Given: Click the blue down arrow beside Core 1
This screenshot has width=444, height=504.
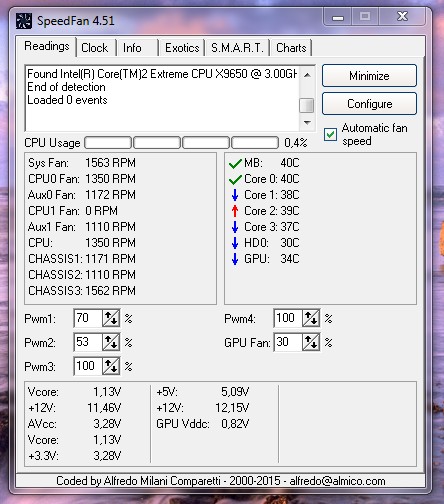Looking at the screenshot, I should tap(235, 195).
